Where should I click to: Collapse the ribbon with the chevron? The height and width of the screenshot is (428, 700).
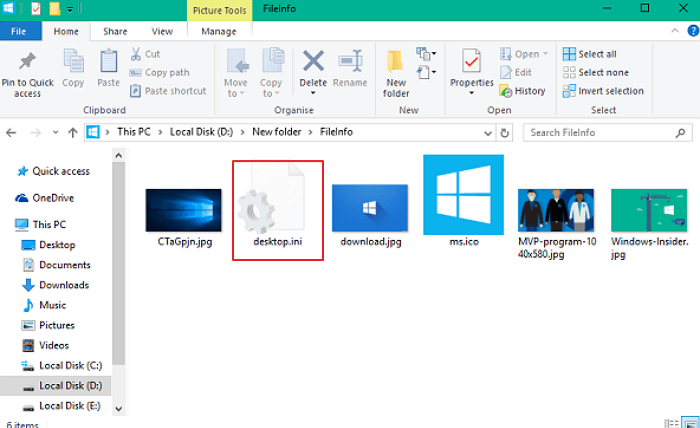675,31
